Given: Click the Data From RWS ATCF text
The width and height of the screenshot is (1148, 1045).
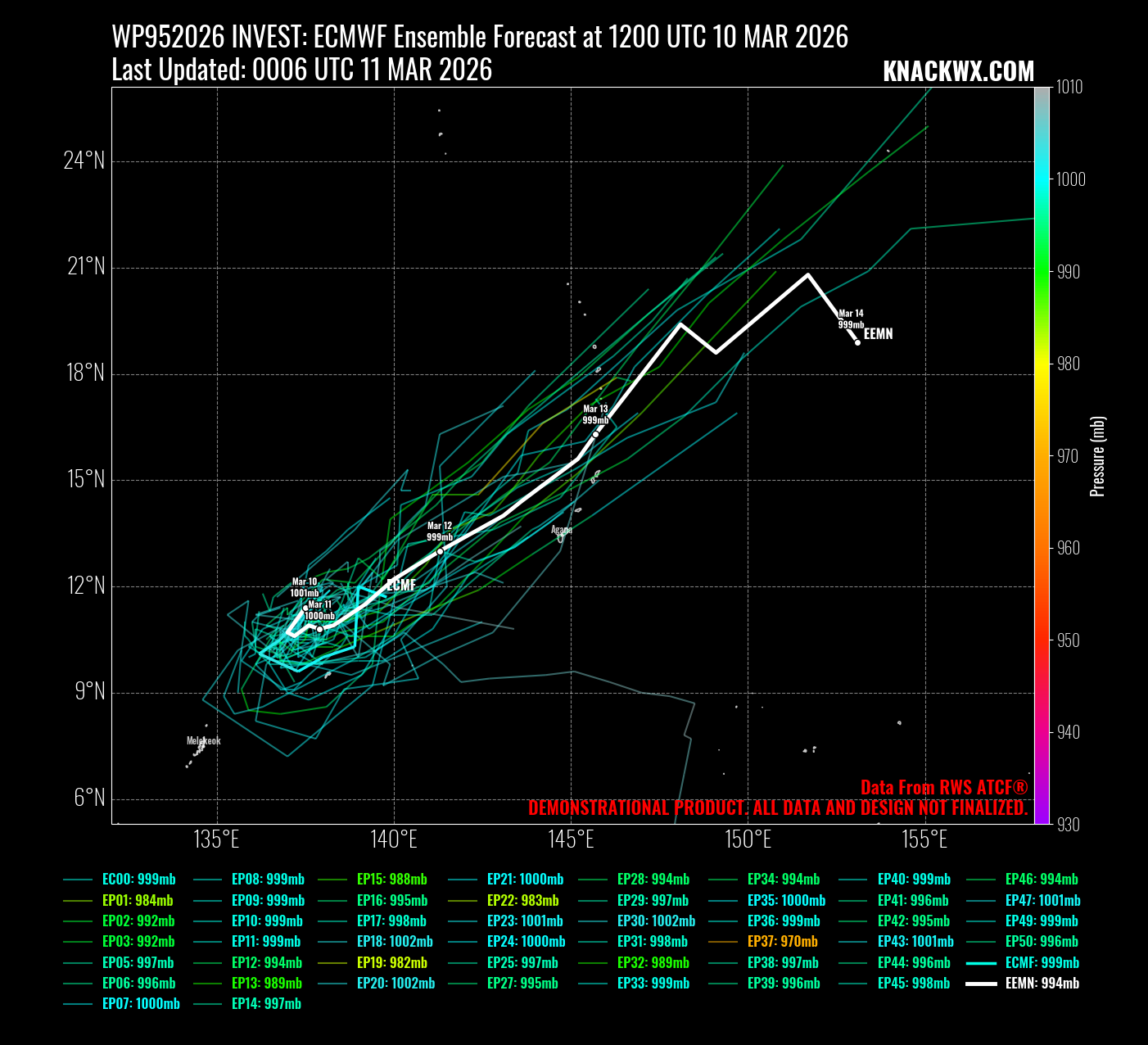Looking at the screenshot, I should tap(943, 788).
